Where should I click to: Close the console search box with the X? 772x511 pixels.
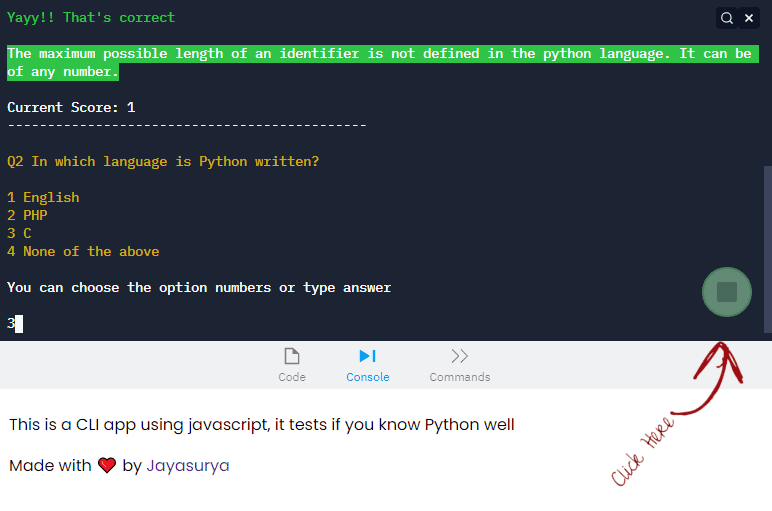click(749, 18)
